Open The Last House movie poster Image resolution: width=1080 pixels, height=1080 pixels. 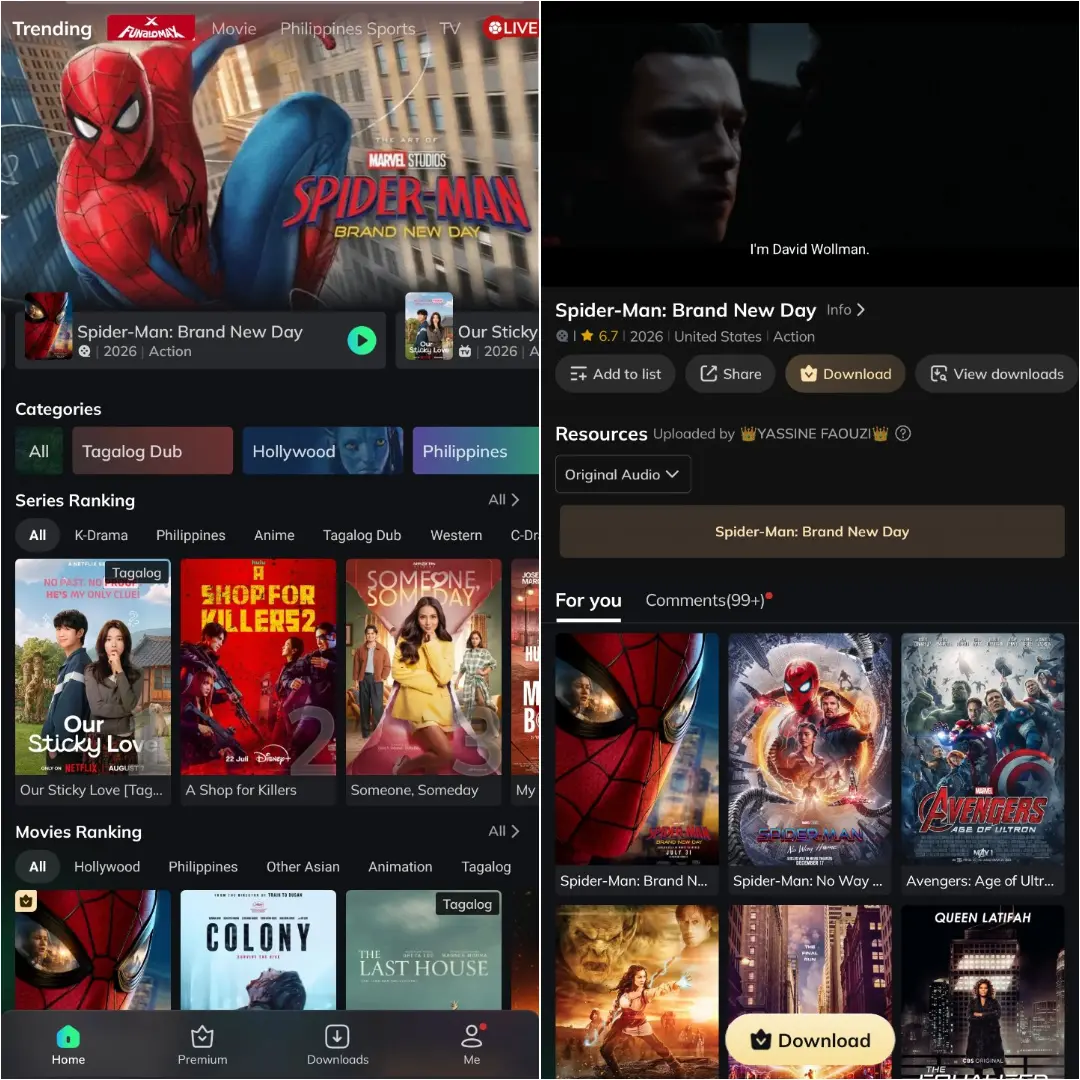[424, 950]
